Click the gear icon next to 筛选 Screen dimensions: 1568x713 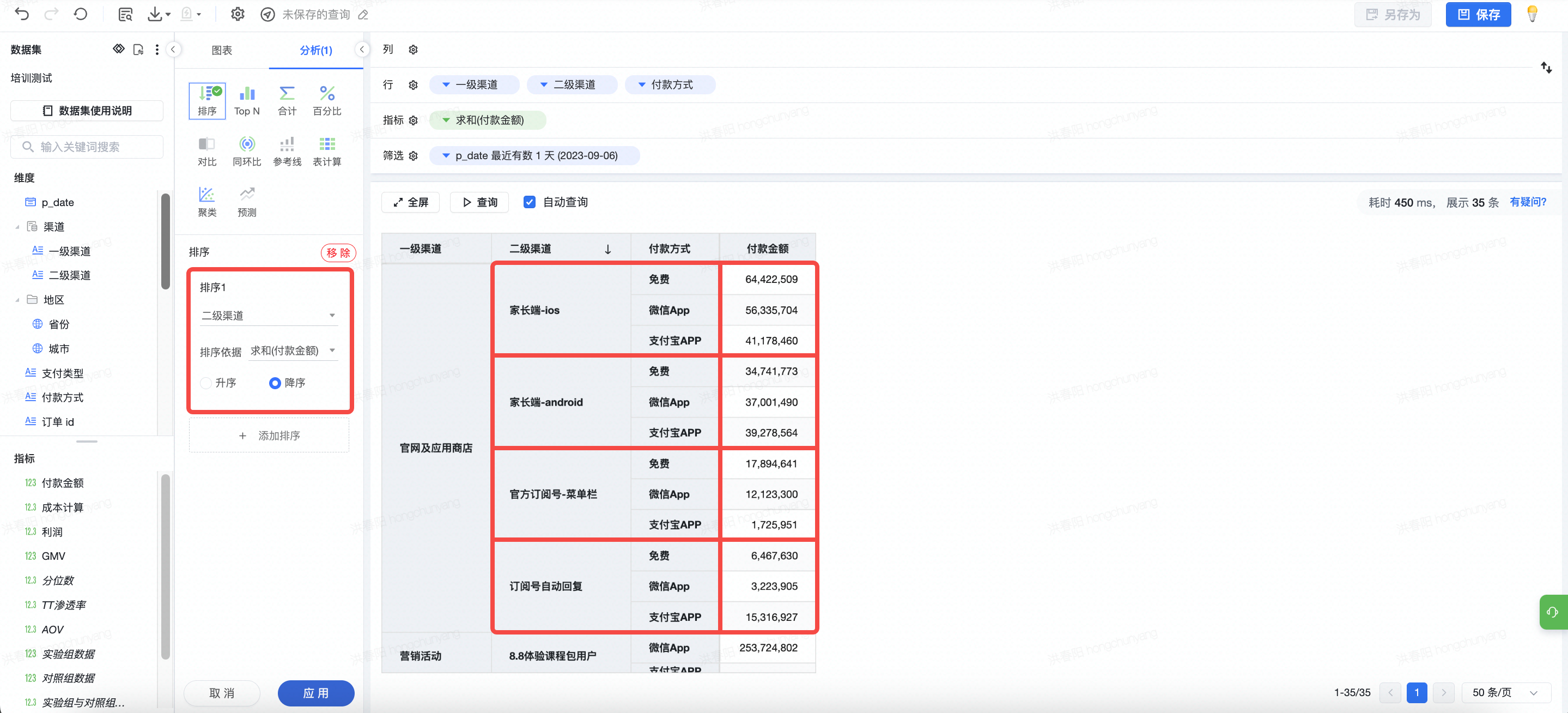tap(414, 155)
